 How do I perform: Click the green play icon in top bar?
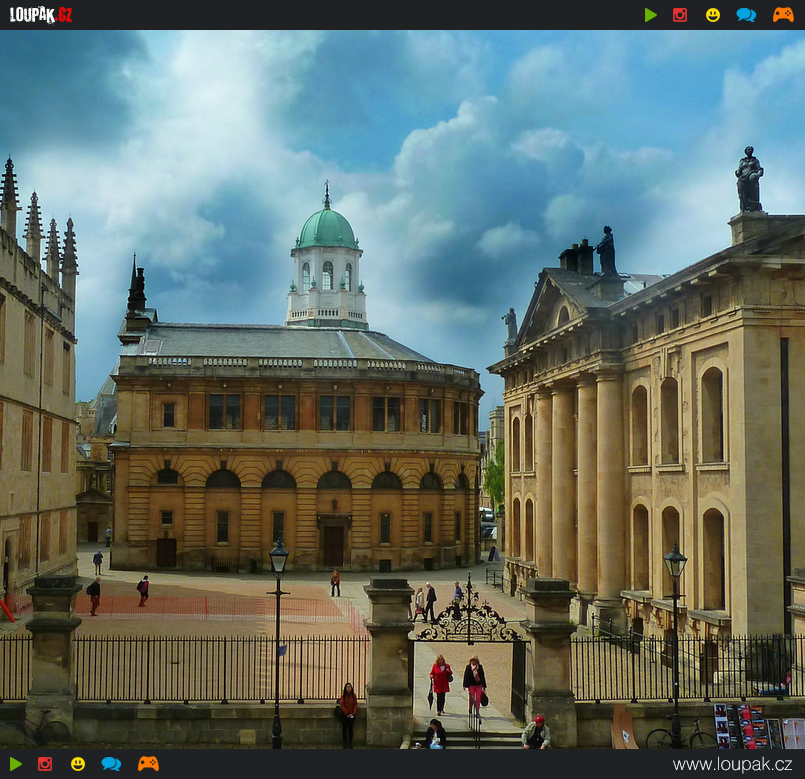651,15
